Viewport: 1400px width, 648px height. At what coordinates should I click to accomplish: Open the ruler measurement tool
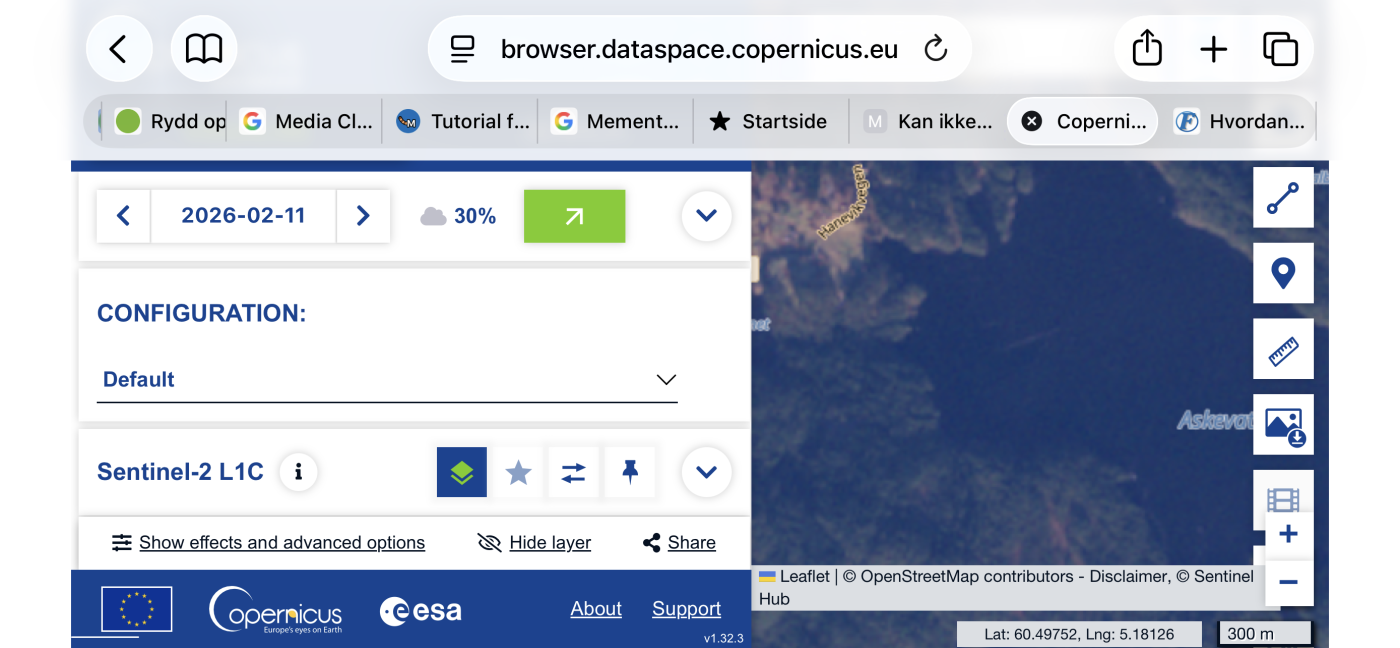pos(1283,350)
